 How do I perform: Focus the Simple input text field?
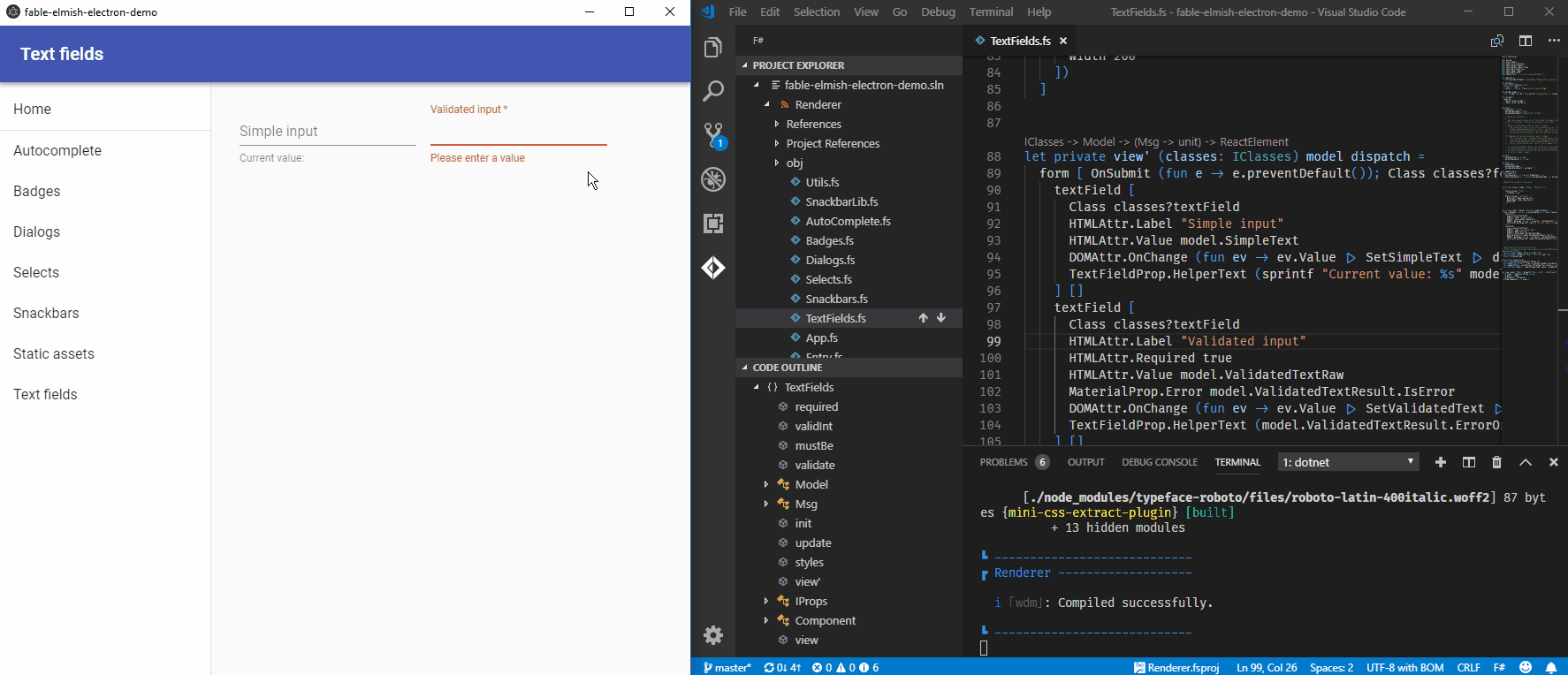click(328, 131)
